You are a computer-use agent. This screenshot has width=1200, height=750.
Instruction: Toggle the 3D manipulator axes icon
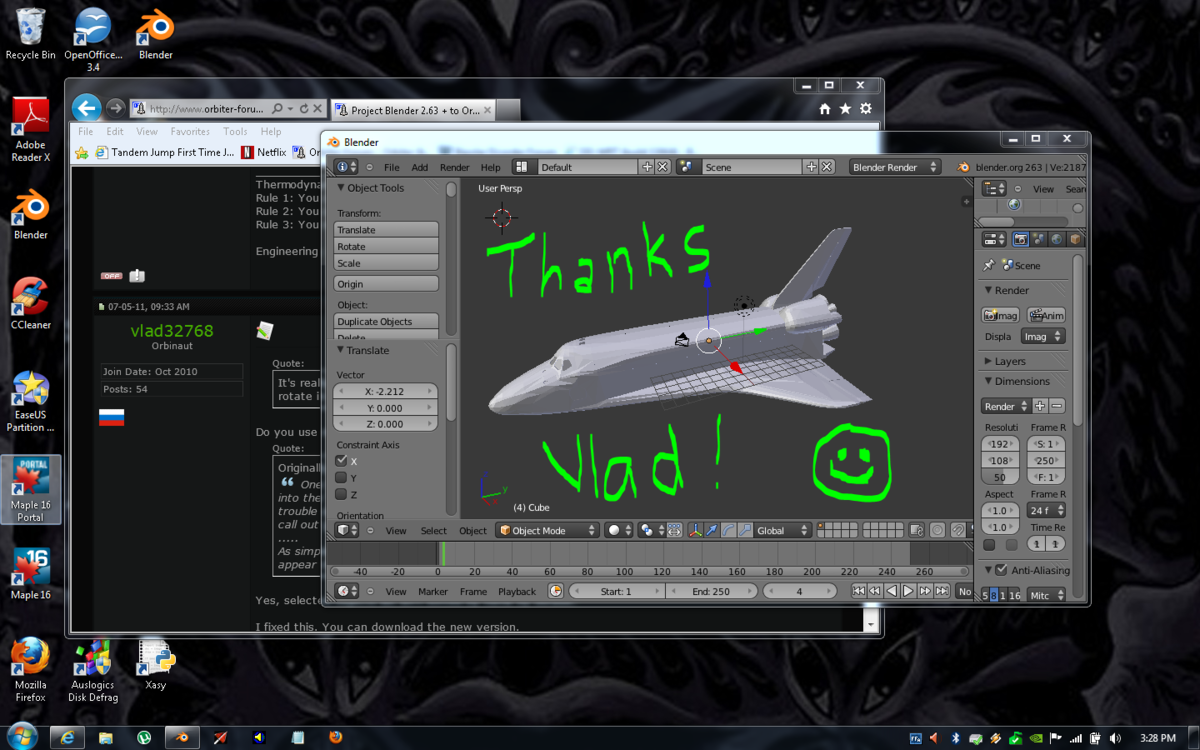pyautogui.click(x=696, y=530)
